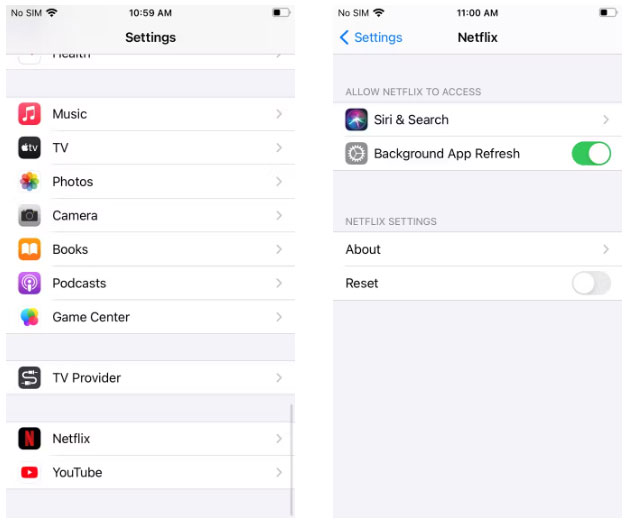Image resolution: width=628 pixels, height=528 pixels.
Task: Select the Podcasts settings entry
Action: point(150,283)
